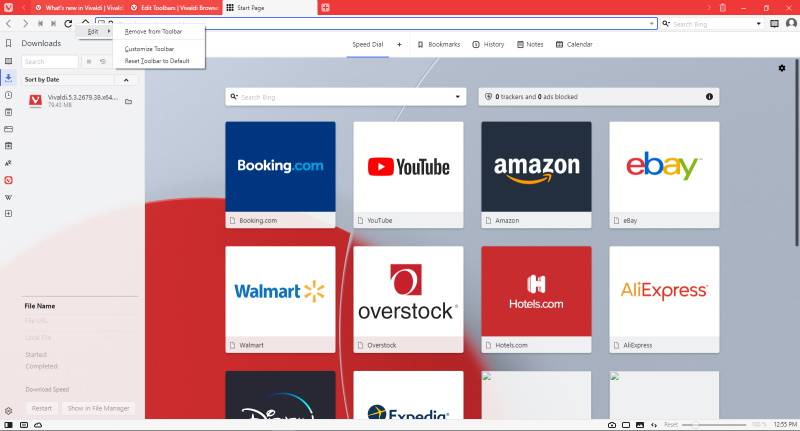Image resolution: width=800 pixels, height=431 pixels.
Task: Select the Start Page tab
Action: click(268, 8)
